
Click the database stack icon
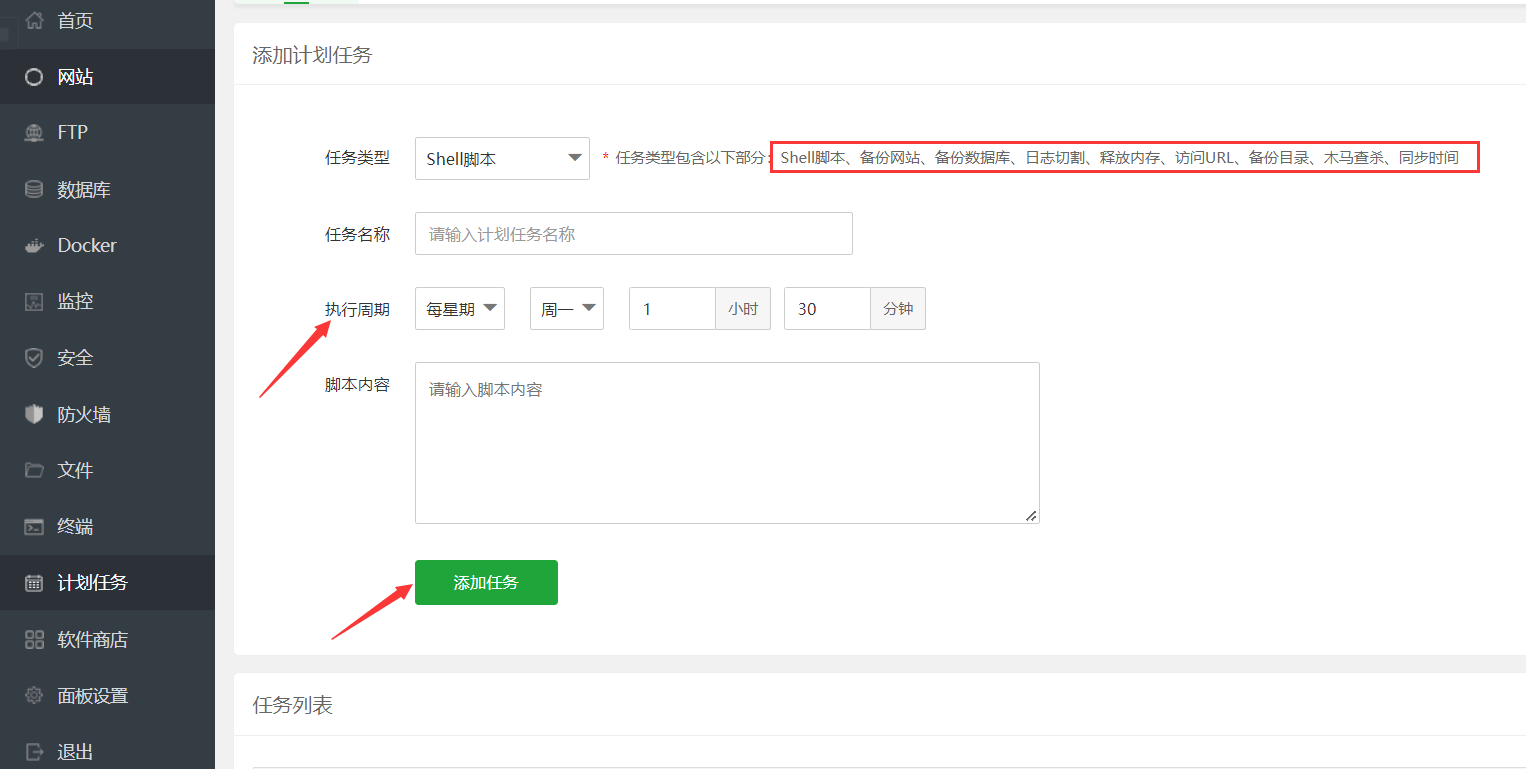(x=34, y=189)
